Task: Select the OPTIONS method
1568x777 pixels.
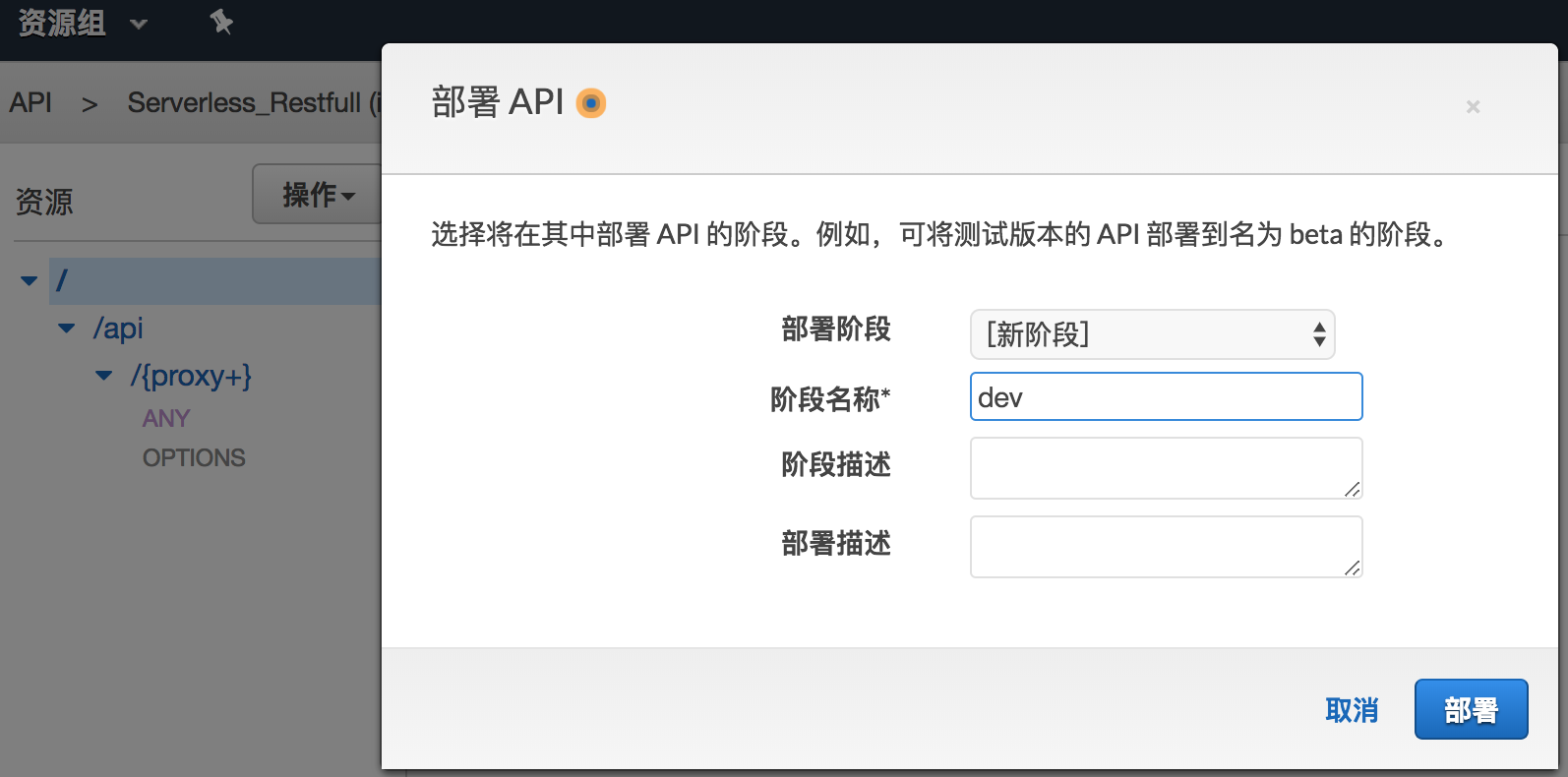Action: pyautogui.click(x=194, y=458)
